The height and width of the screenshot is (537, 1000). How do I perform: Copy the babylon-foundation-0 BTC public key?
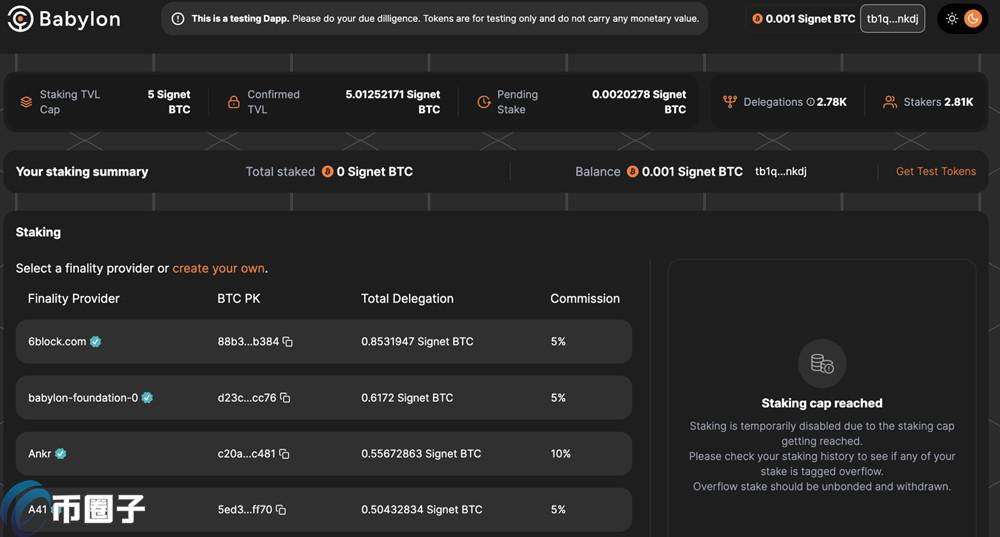pos(285,398)
